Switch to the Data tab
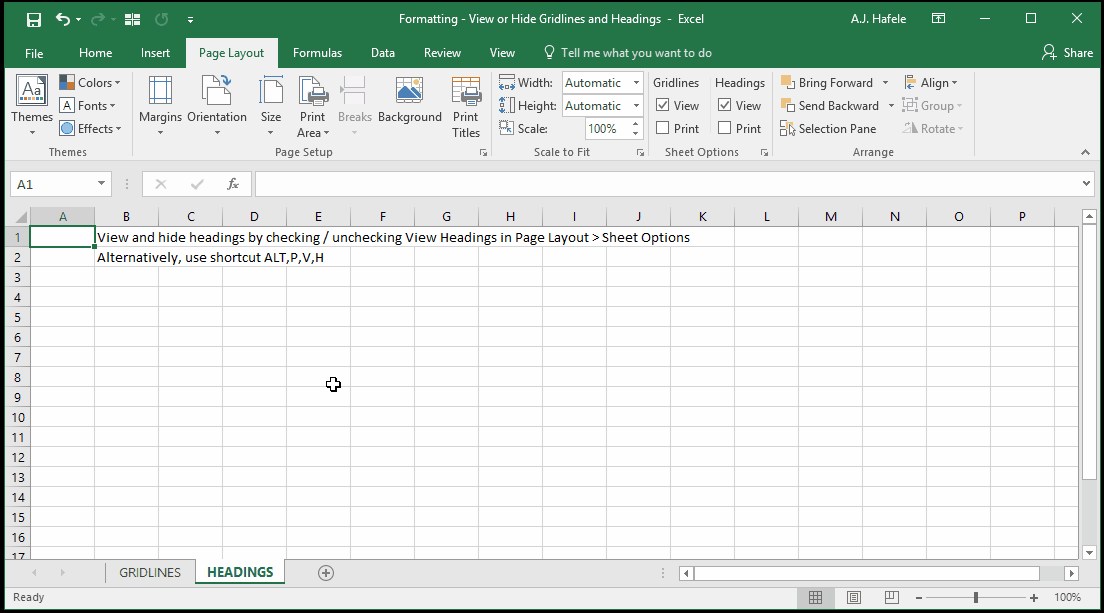 (382, 53)
